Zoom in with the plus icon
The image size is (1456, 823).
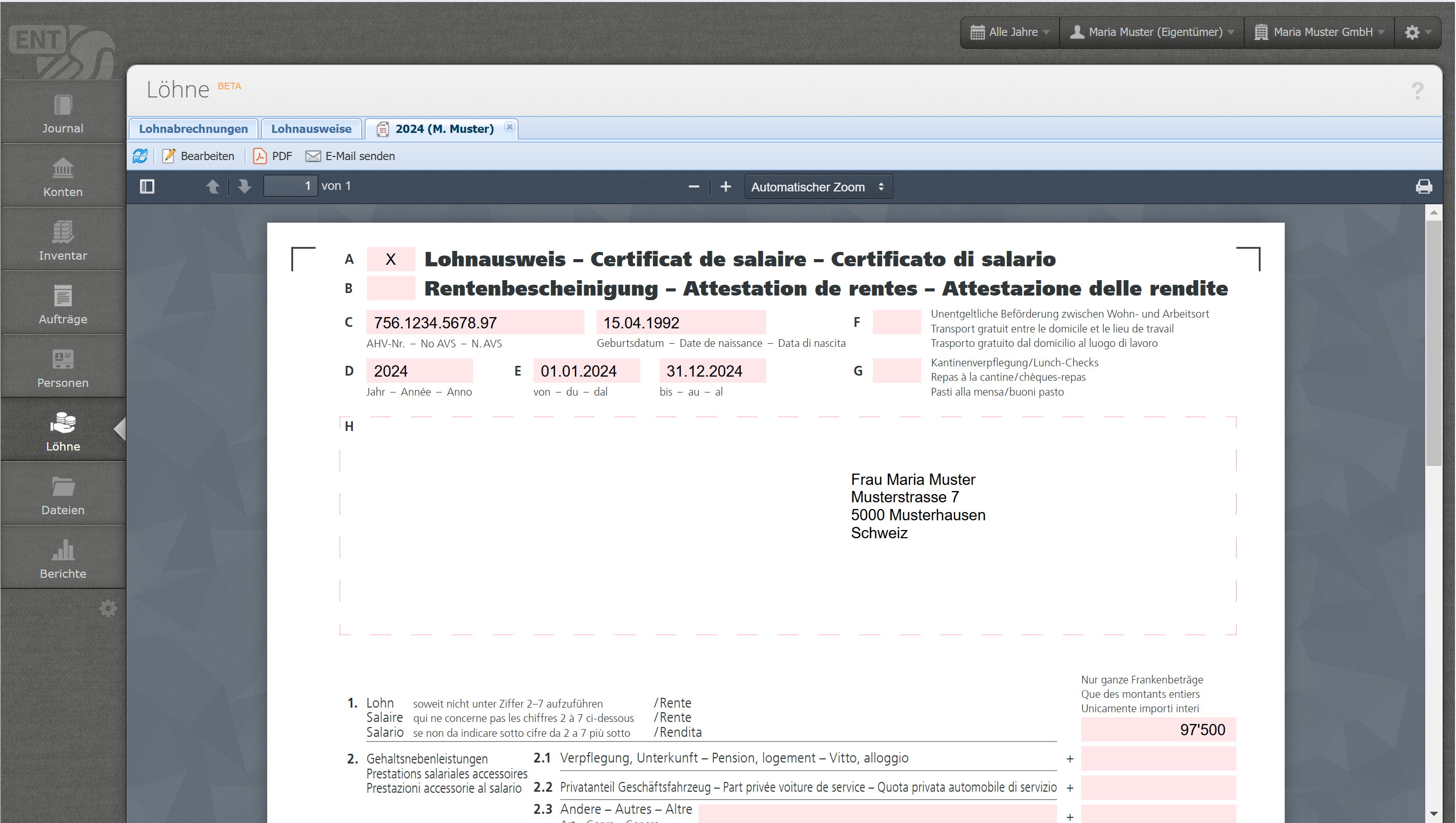[x=725, y=187]
